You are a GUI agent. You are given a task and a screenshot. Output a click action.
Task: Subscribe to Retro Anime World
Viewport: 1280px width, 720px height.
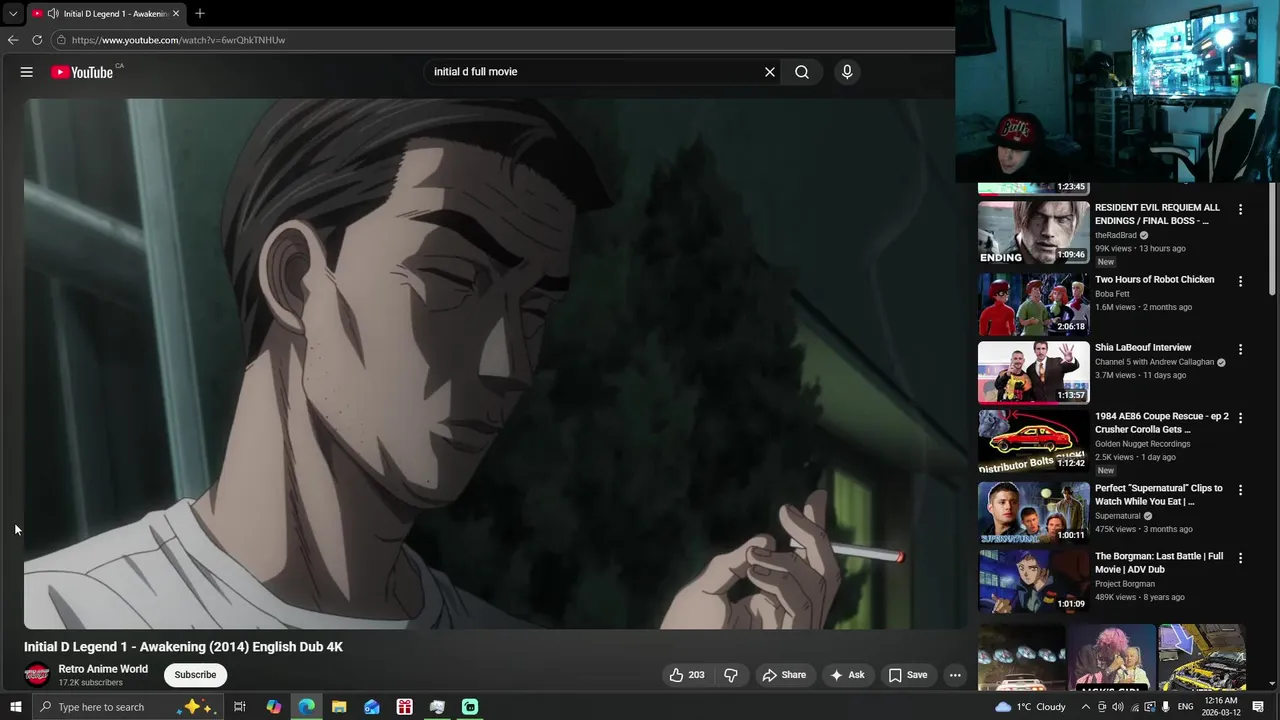(195, 675)
